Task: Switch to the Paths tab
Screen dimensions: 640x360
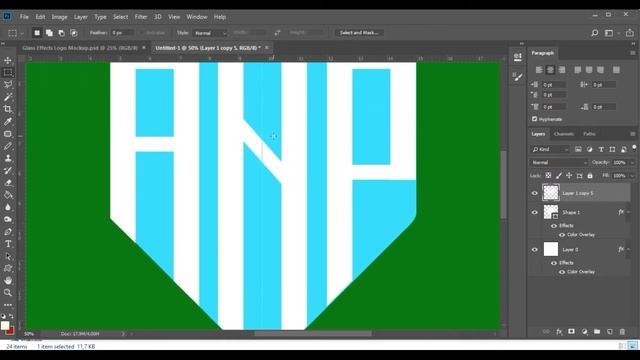Action: 589,134
